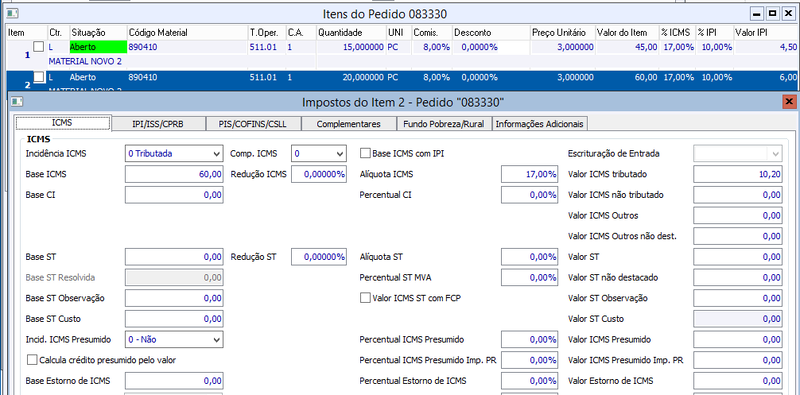Click the Valor ICMS Outros não dest. field
Image resolution: width=800 pixels, height=395 pixels.
(x=738, y=236)
